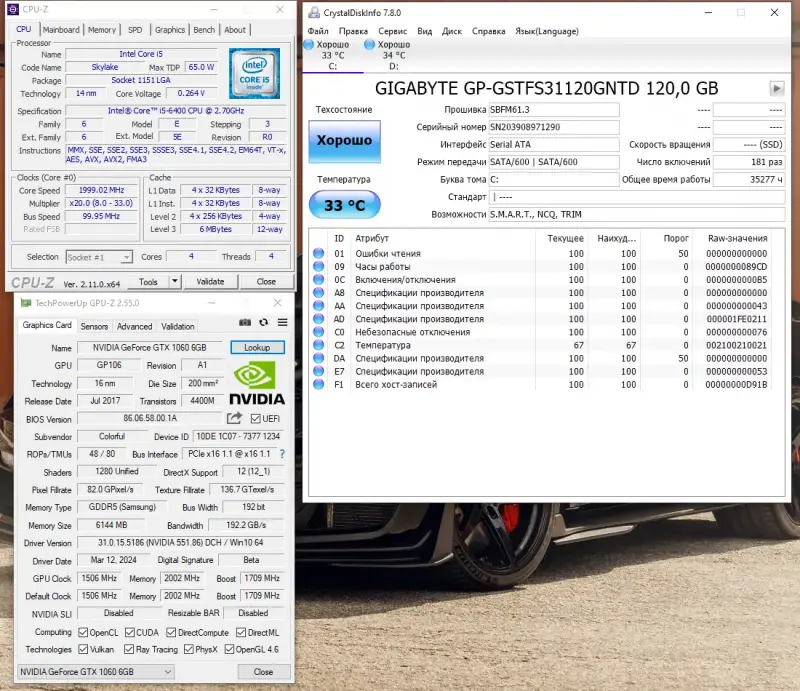
Task: Click status circle for attribute AD row
Action: 318,319
